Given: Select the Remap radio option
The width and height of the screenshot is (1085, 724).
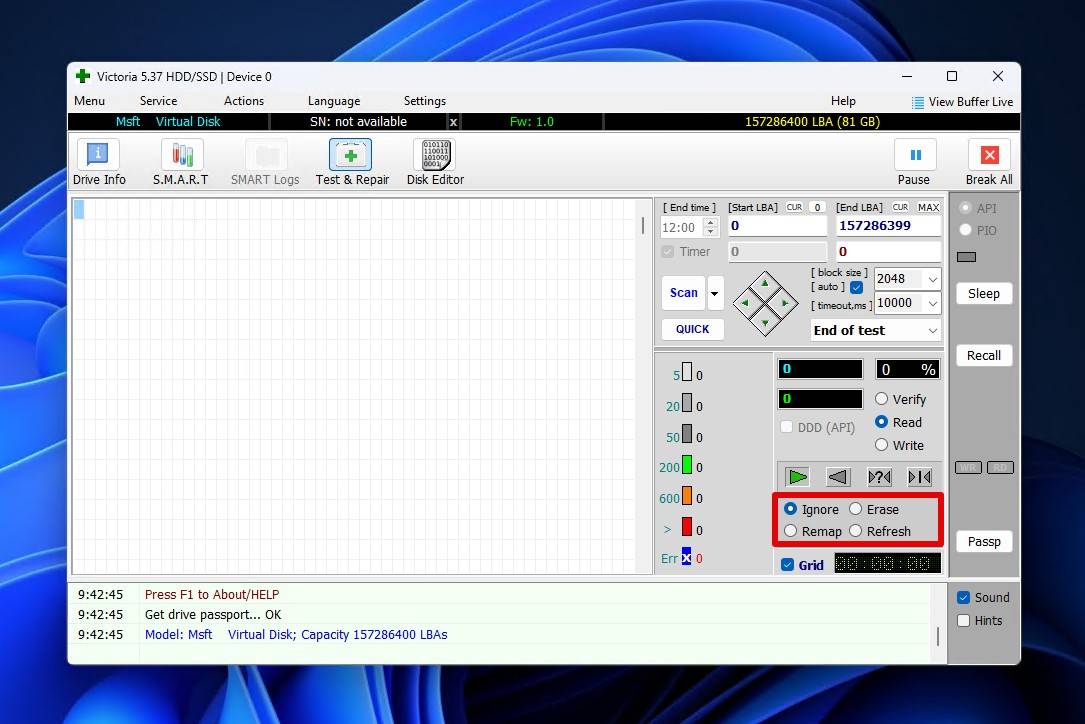Looking at the screenshot, I should point(791,531).
